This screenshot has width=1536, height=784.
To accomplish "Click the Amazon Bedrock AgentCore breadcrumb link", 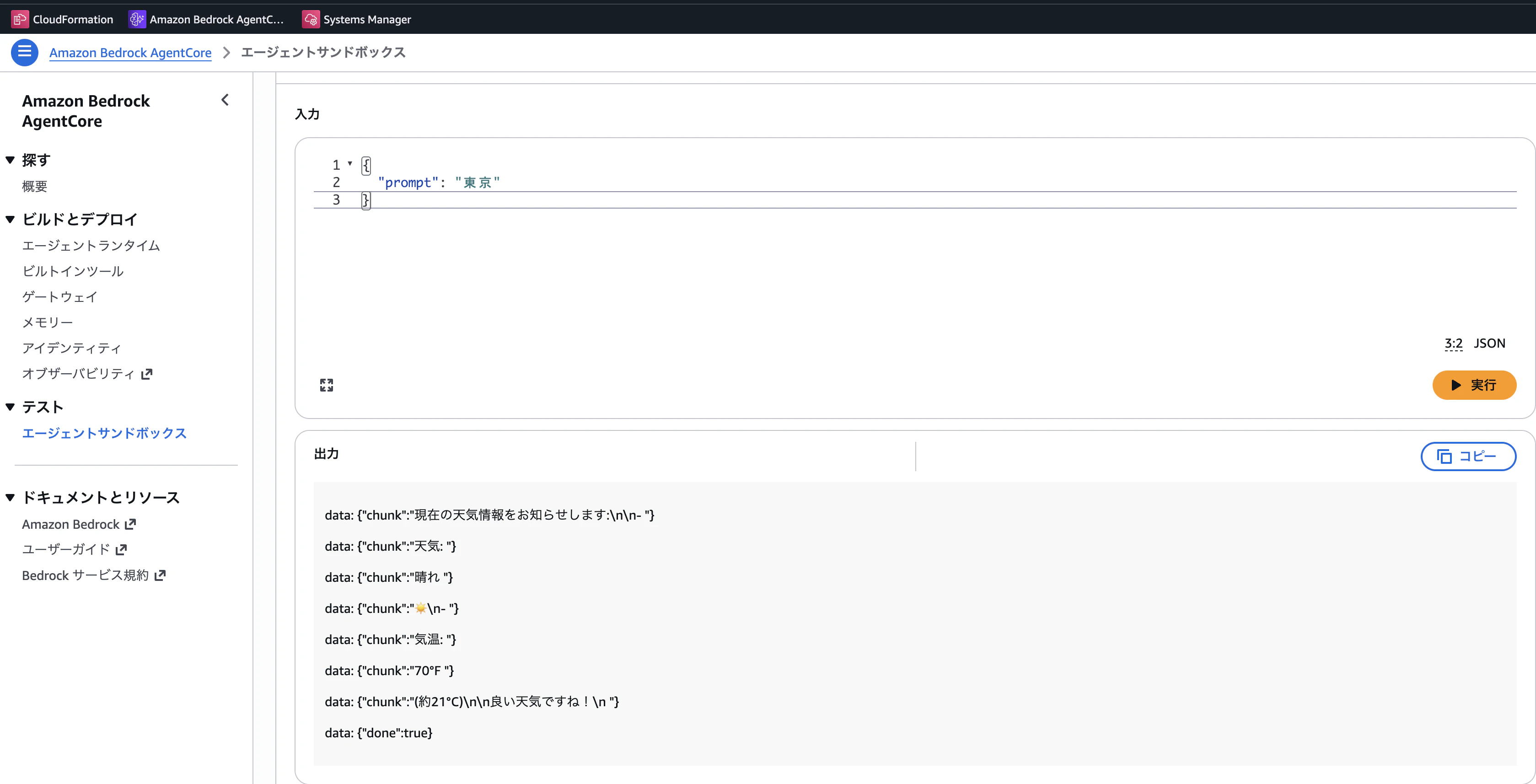I will pos(130,53).
